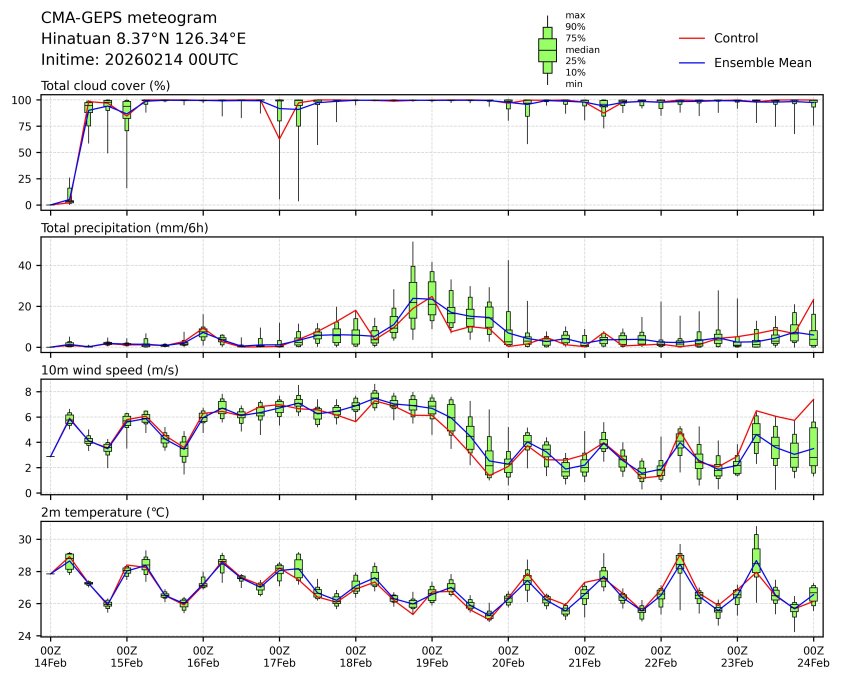The width and height of the screenshot is (841, 680).
Task: Click the tallest temperature box after 23Feb
Action: click(x=756, y=554)
